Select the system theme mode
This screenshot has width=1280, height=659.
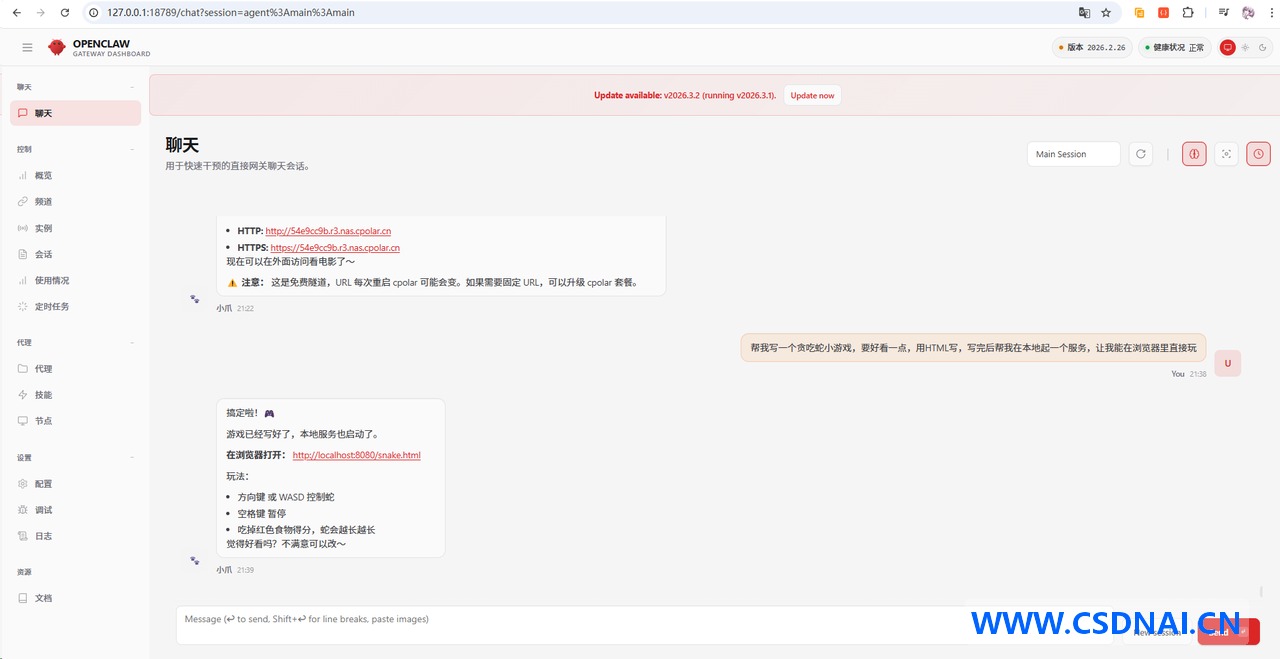coord(1228,47)
